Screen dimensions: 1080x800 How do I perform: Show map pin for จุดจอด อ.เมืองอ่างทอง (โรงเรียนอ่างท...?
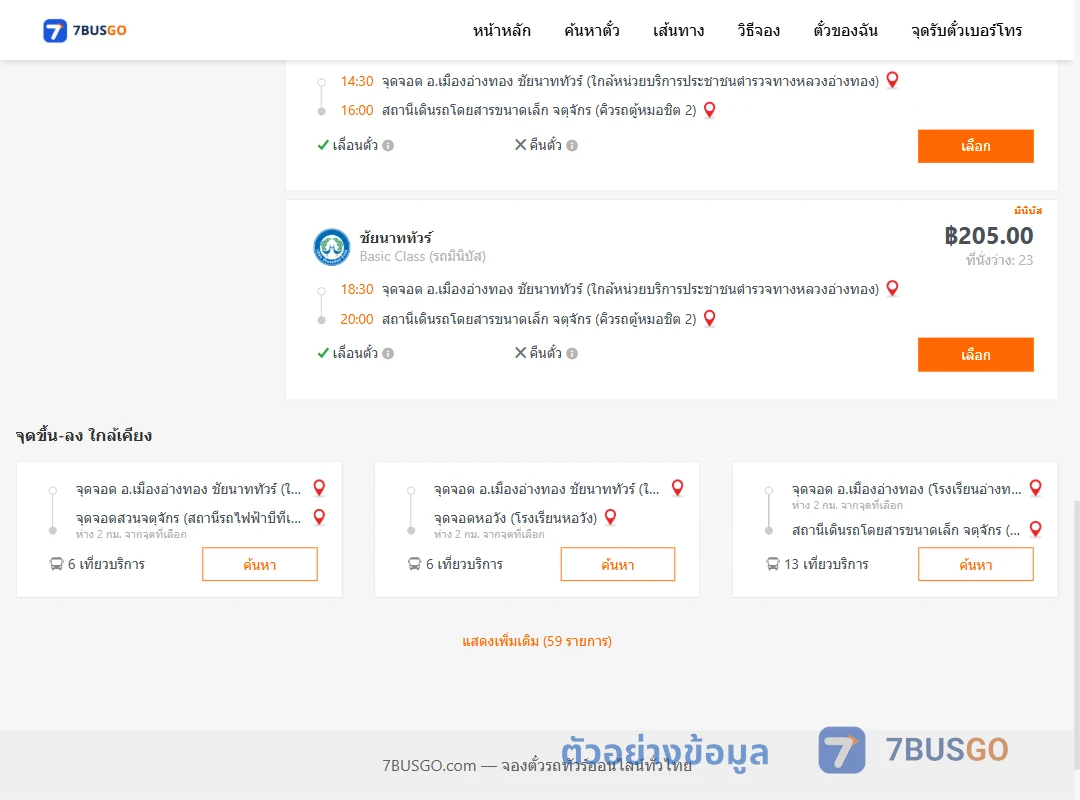click(x=1035, y=488)
